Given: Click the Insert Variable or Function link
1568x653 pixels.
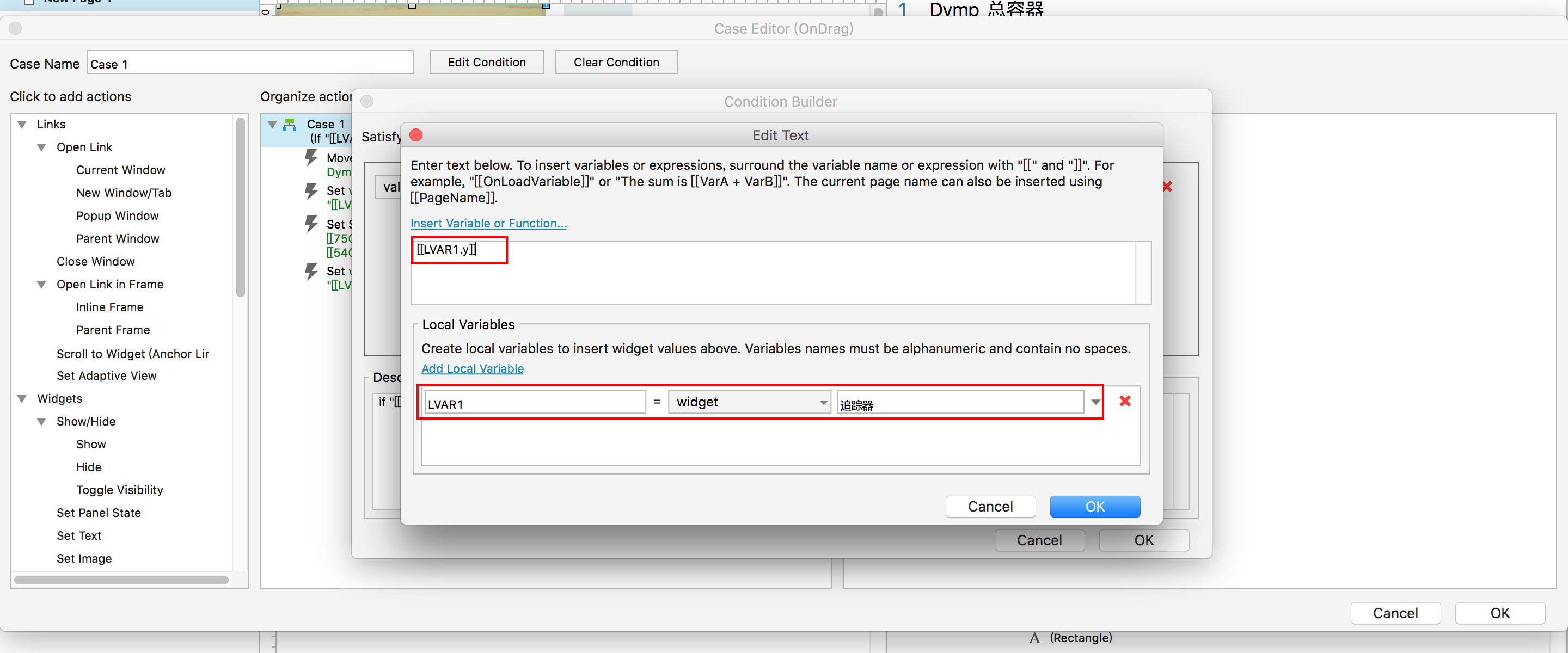Looking at the screenshot, I should [x=488, y=223].
